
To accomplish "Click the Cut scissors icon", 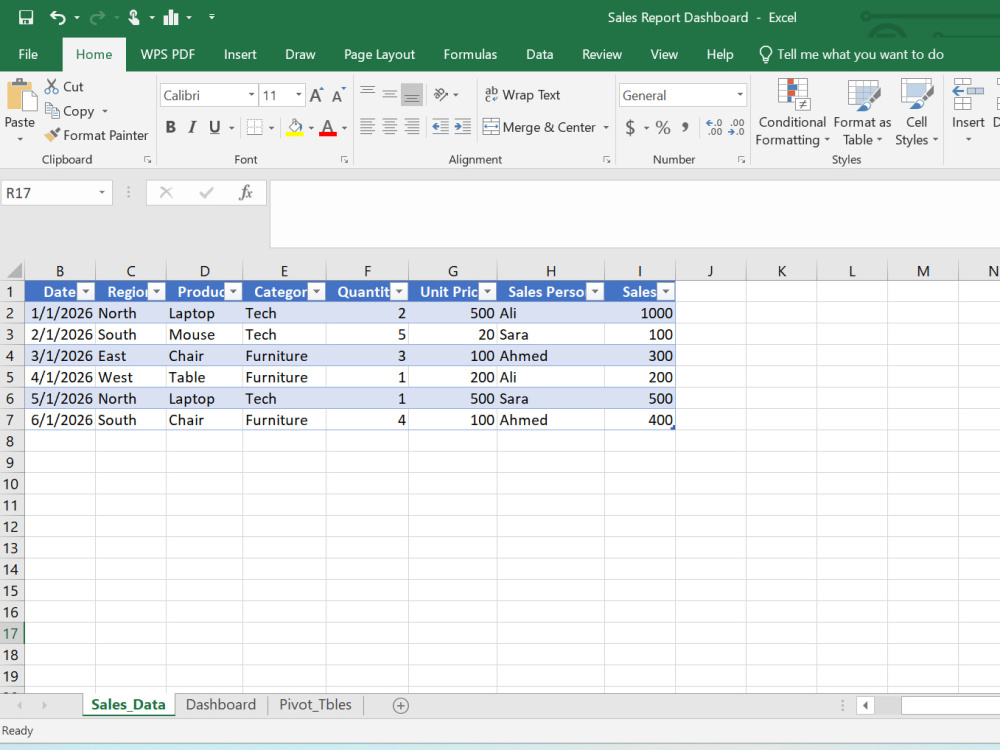I will point(52,86).
